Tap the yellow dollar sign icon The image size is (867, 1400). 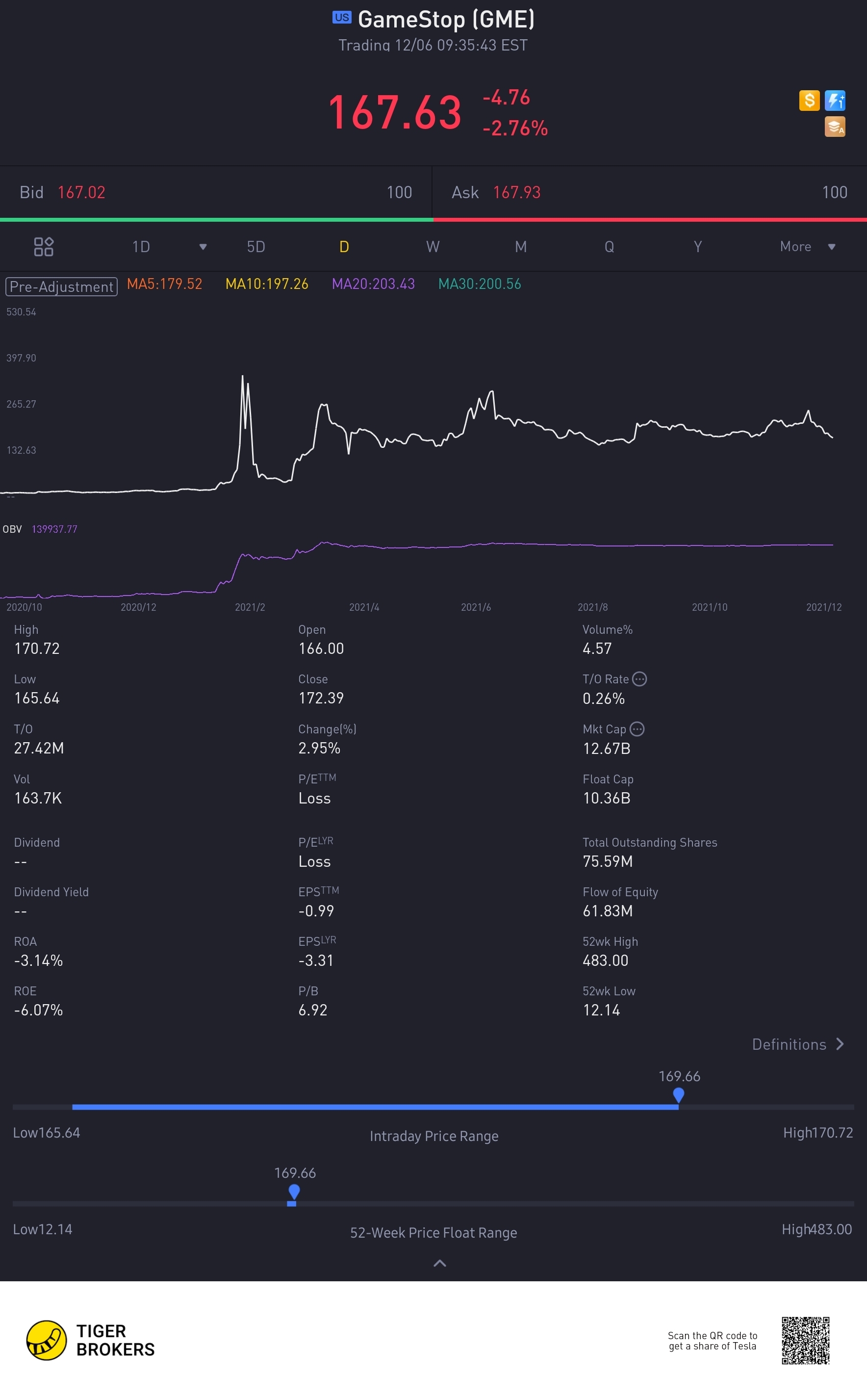(x=809, y=101)
